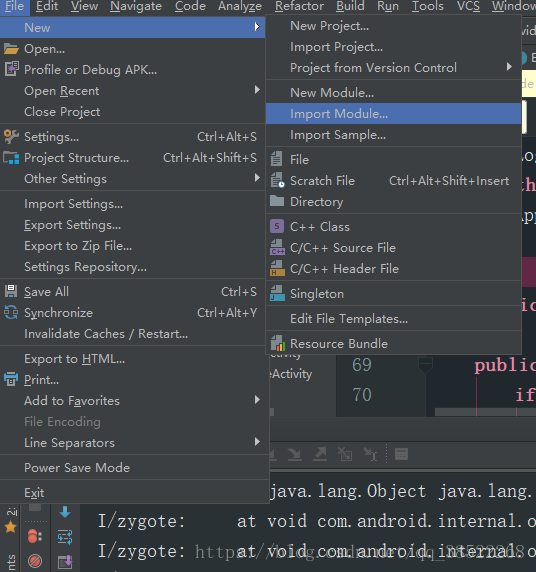
Task: Open the Navigate menu
Action: (136, 6)
